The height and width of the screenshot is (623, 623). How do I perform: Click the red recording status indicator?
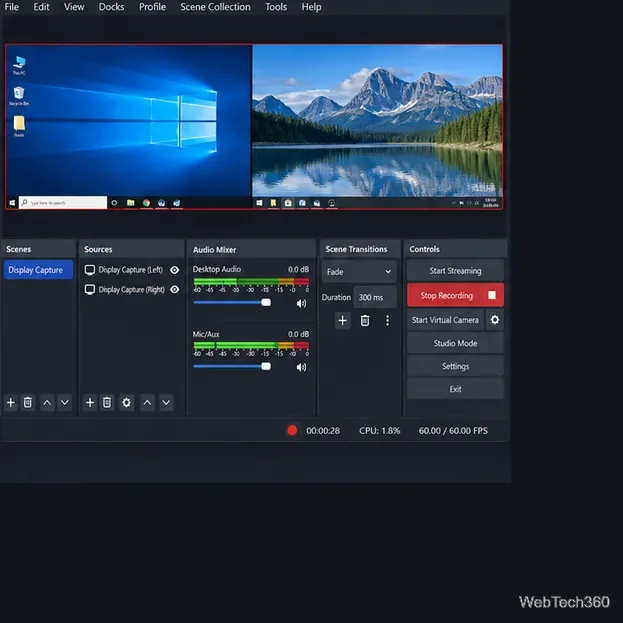point(292,430)
